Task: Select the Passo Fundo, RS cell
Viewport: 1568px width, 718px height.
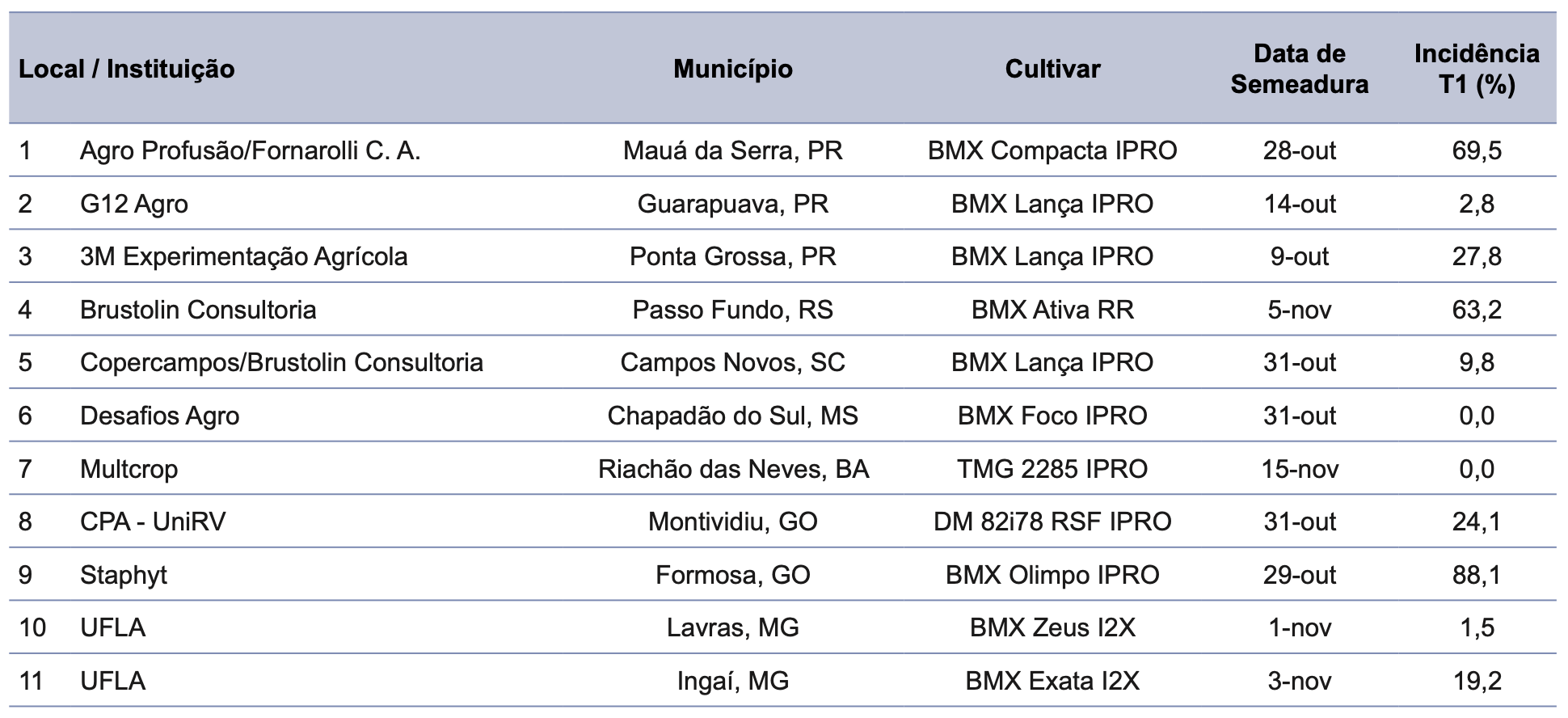Action: point(733,310)
